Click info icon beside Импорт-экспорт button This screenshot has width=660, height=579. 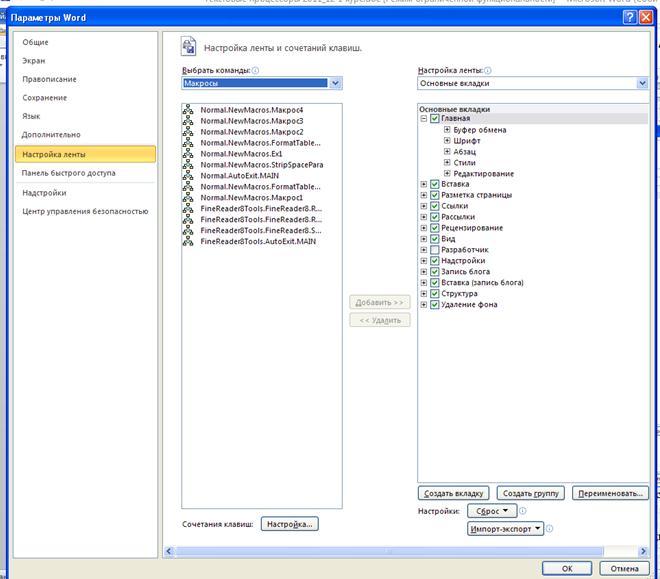[549, 529]
